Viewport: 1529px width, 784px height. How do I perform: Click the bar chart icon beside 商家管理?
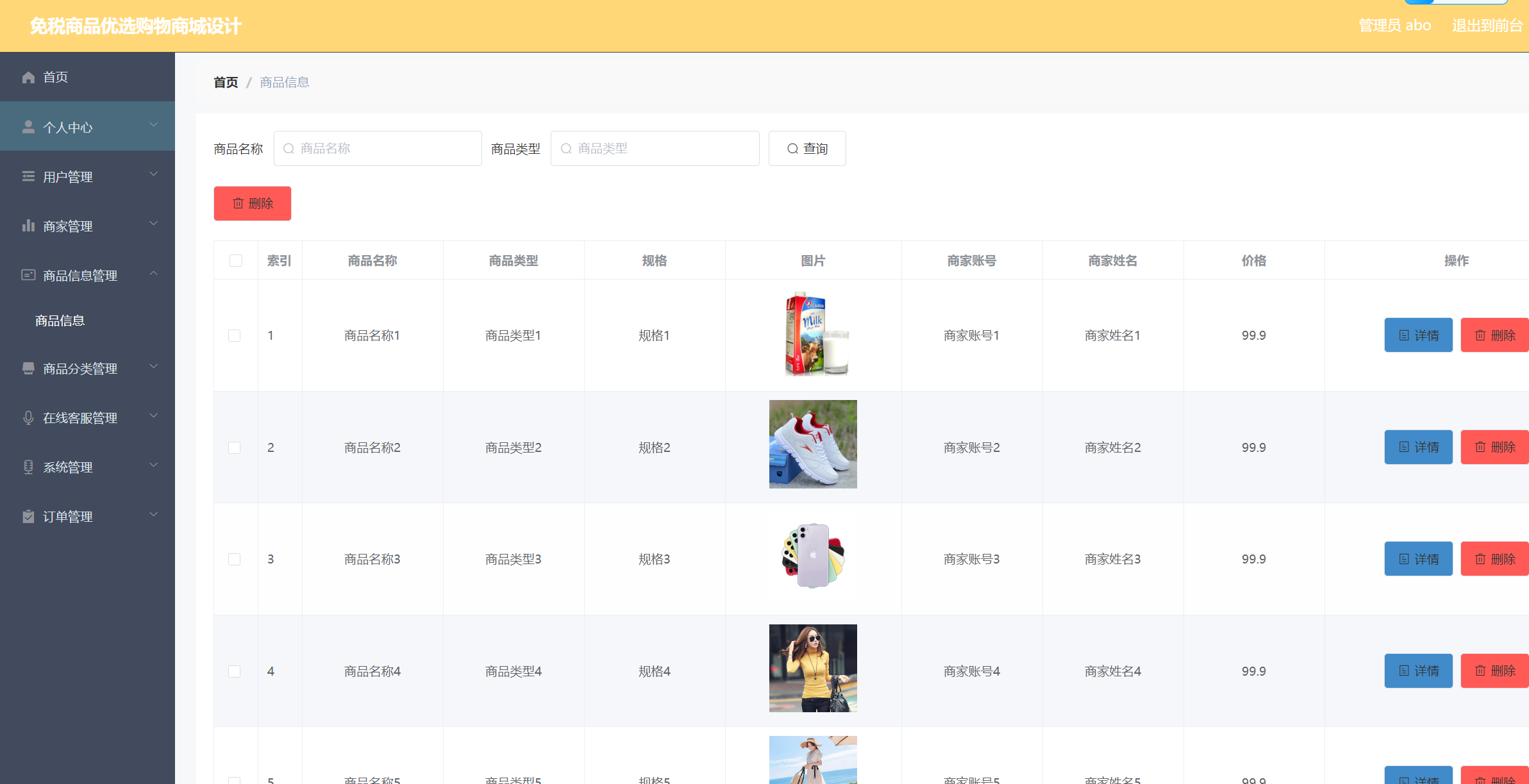[x=28, y=226]
